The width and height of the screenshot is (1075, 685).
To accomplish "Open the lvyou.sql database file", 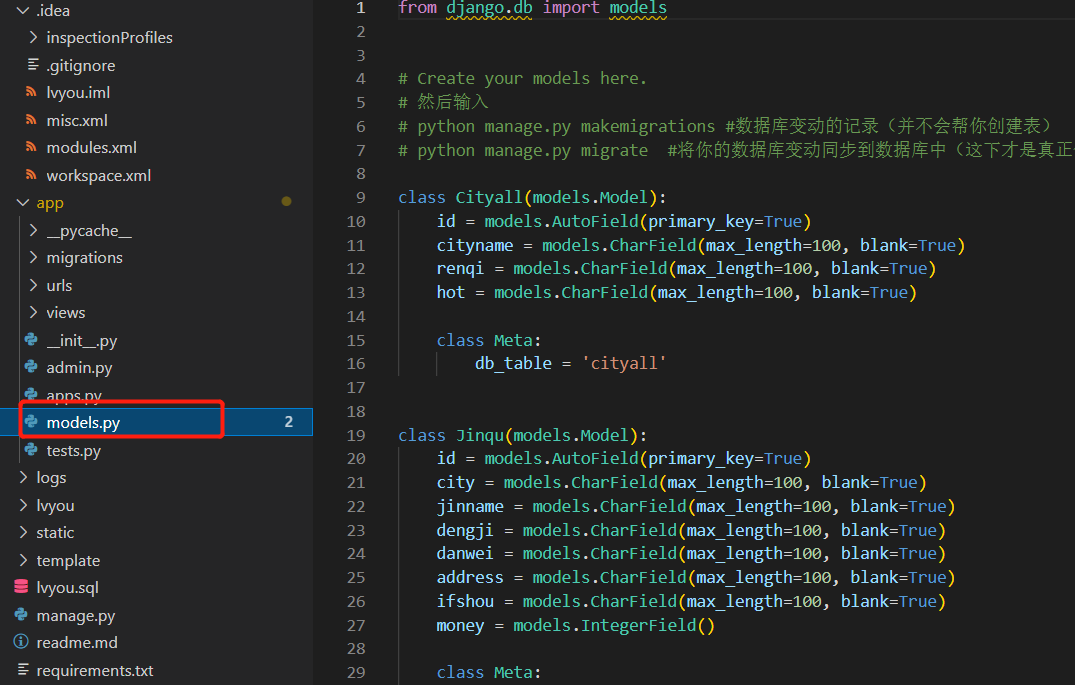I will click(68, 588).
